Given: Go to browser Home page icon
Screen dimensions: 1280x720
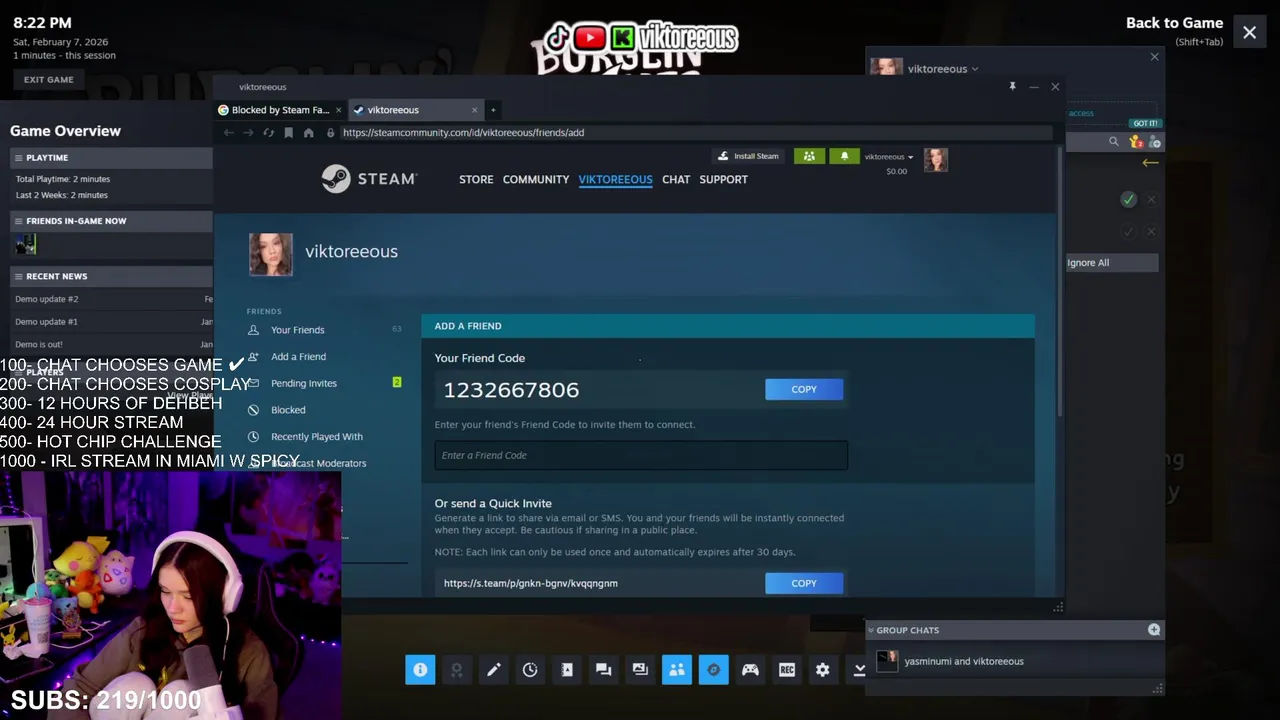Looking at the screenshot, I should (308, 132).
